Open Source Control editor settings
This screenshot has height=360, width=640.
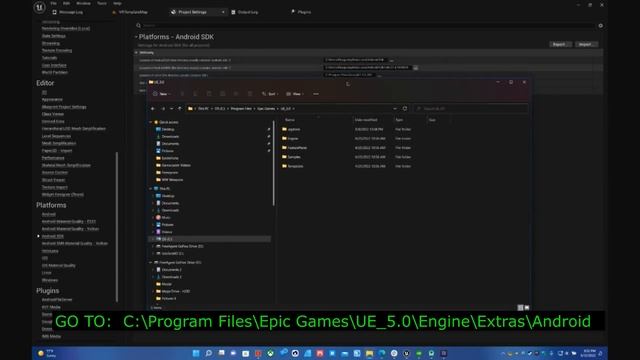tap(55, 173)
